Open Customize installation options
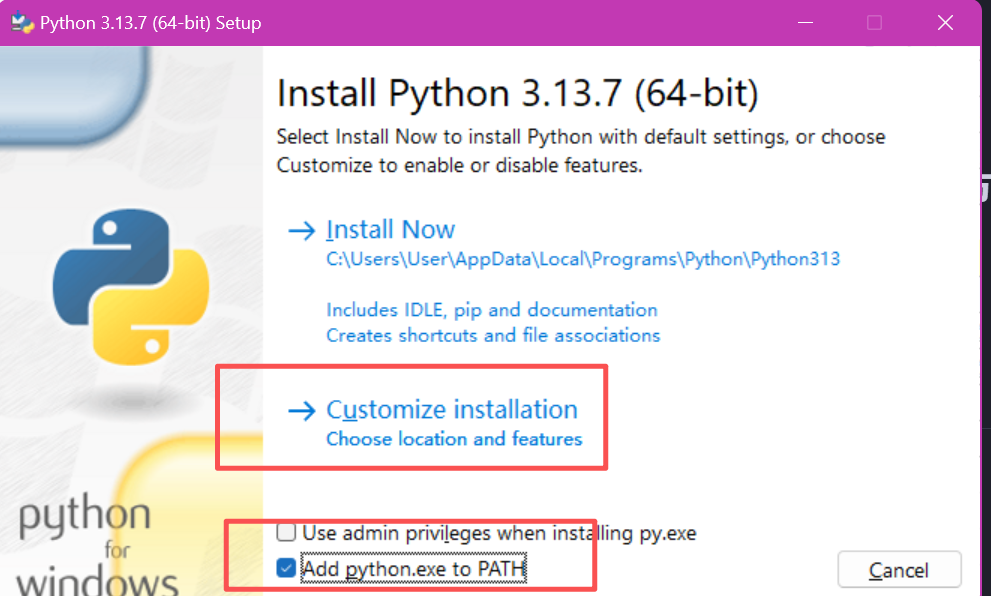Viewport: 991px width, 596px height. coord(452,410)
